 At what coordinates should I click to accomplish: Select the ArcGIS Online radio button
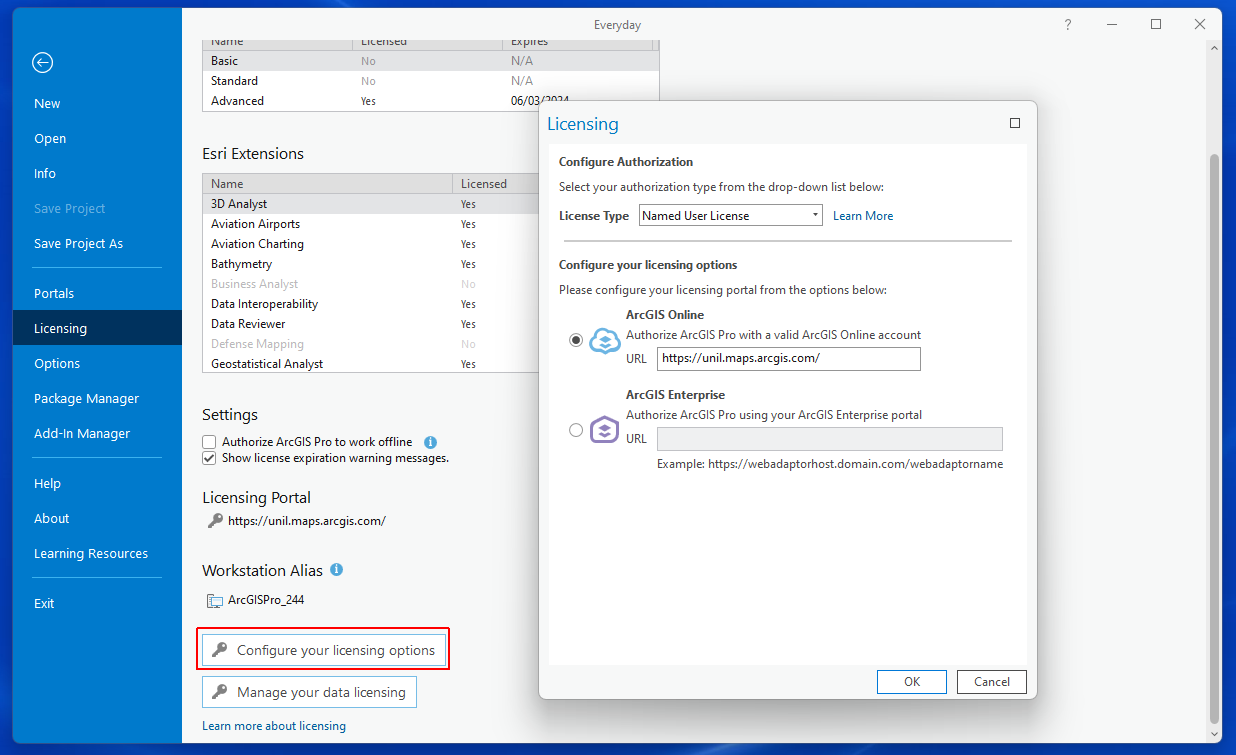pos(576,340)
